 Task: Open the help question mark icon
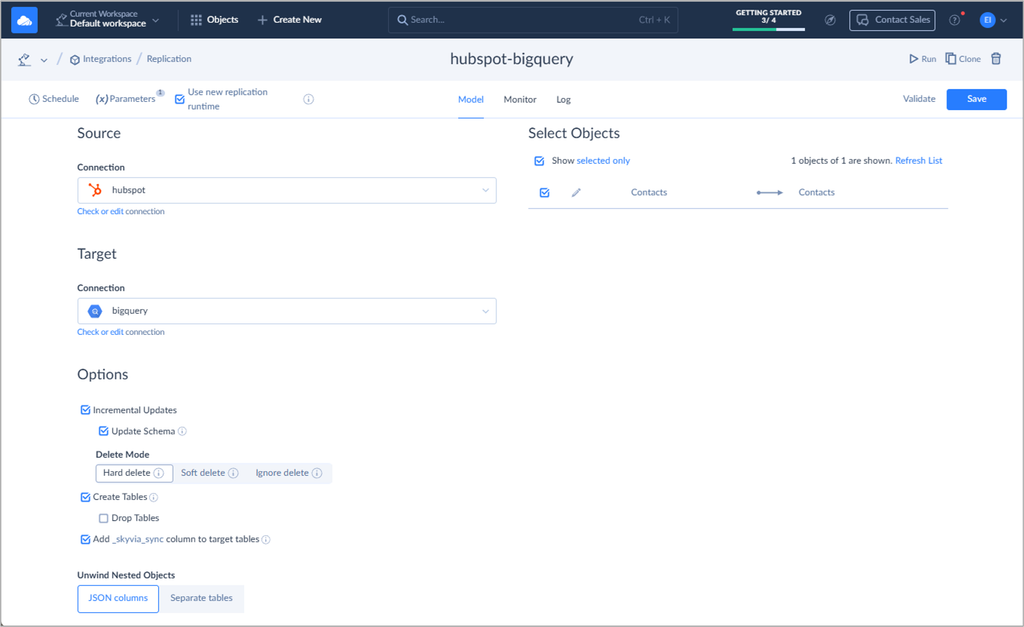click(955, 20)
